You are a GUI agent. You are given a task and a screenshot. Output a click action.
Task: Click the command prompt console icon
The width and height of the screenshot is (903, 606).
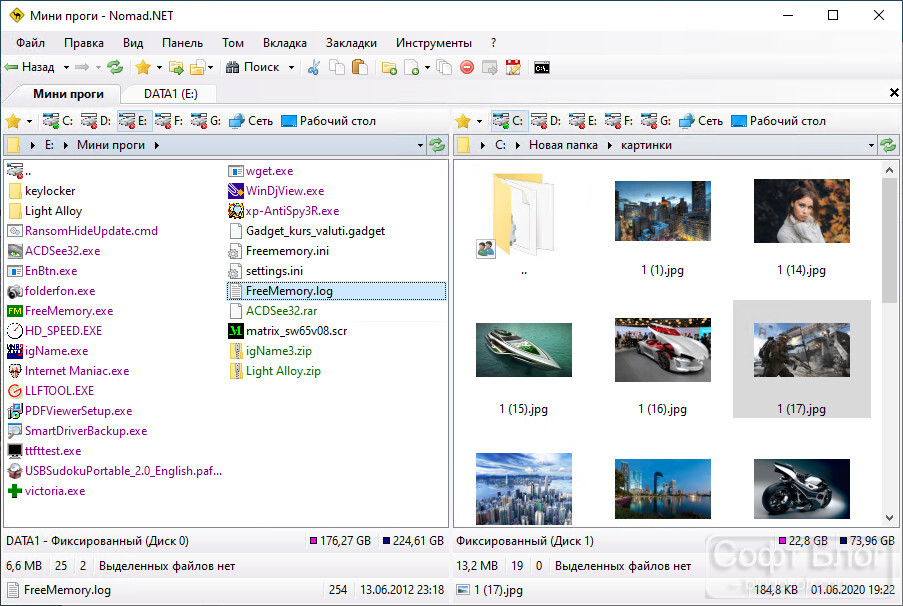(542, 68)
